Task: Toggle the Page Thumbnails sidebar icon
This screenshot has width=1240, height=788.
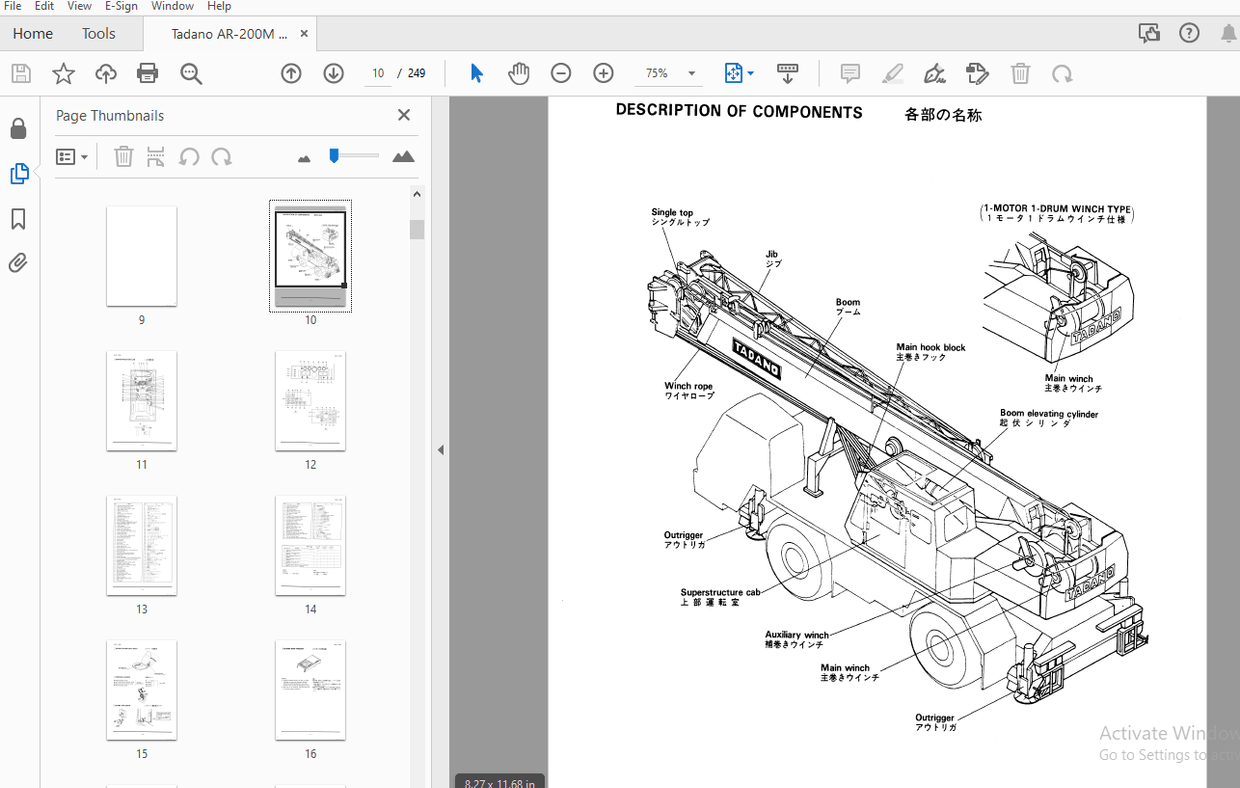Action: (20, 173)
